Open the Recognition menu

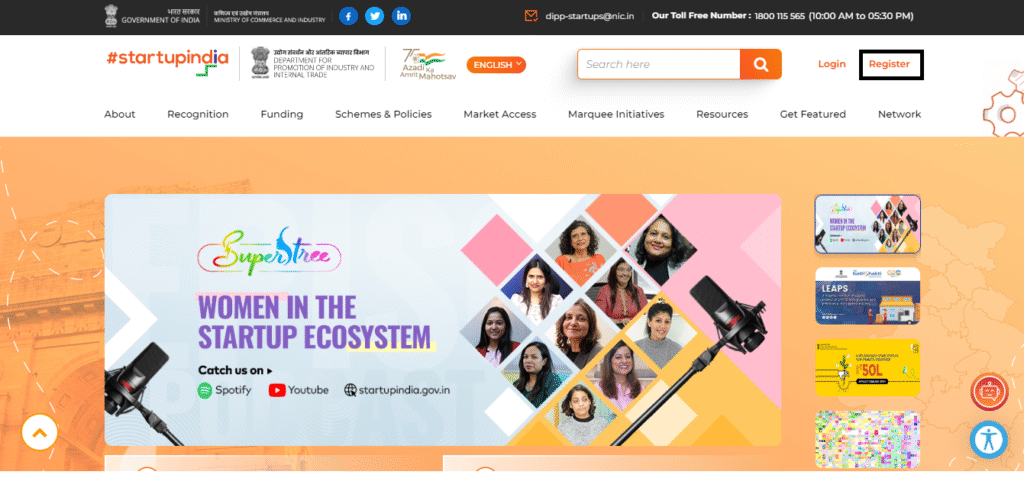click(198, 114)
